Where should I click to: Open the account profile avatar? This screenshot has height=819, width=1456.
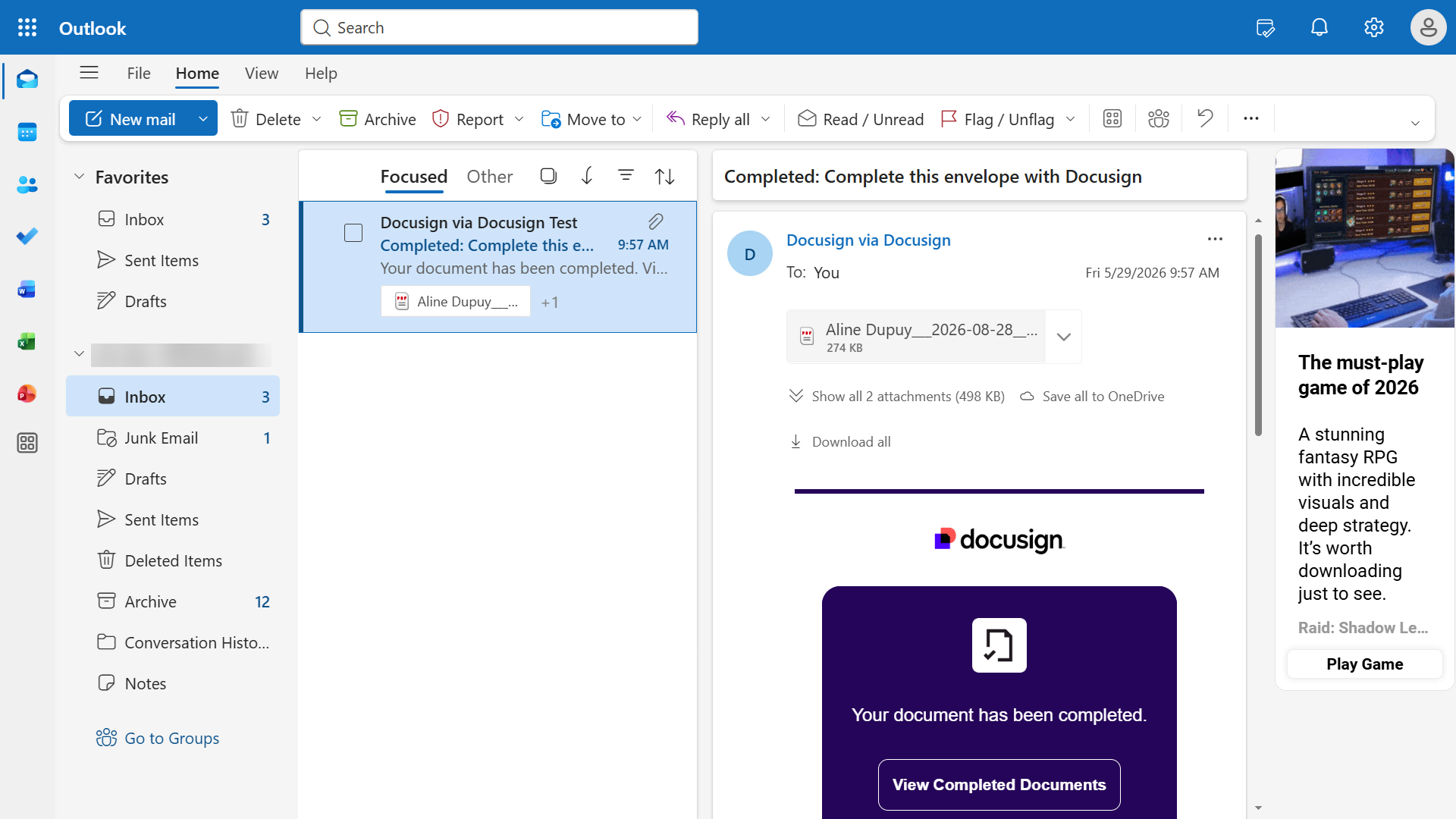pos(1429,28)
